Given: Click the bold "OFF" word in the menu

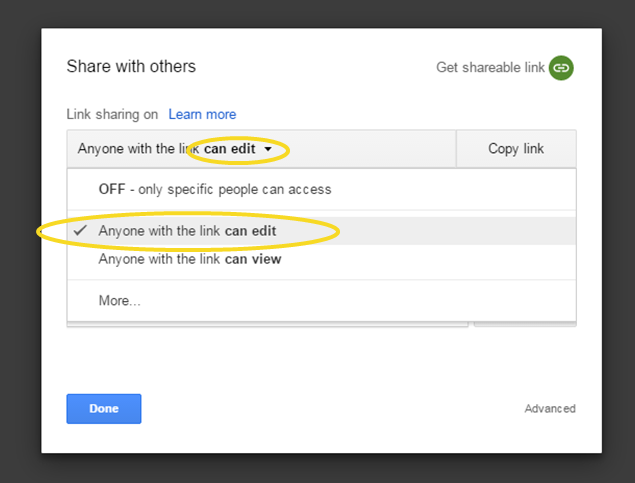Looking at the screenshot, I should 112,189.
